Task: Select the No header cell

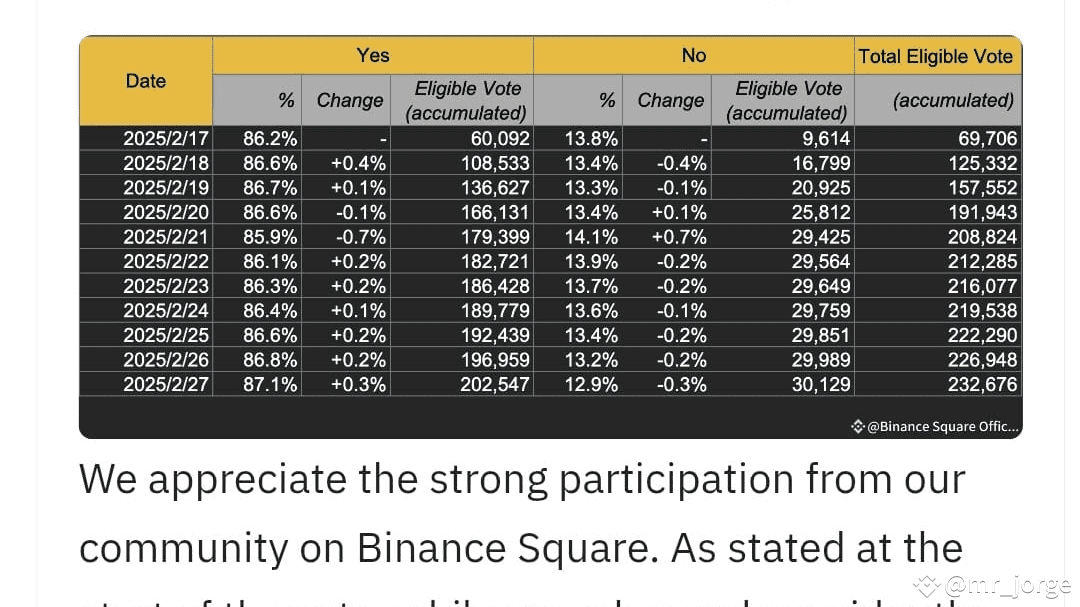Action: [693, 56]
